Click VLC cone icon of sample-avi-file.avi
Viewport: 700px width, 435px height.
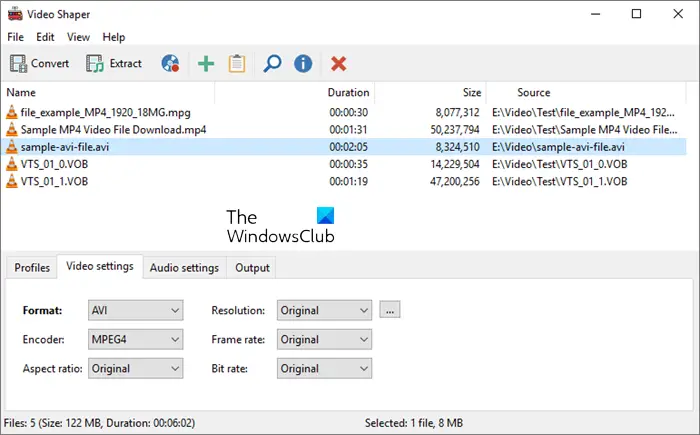coord(12,146)
